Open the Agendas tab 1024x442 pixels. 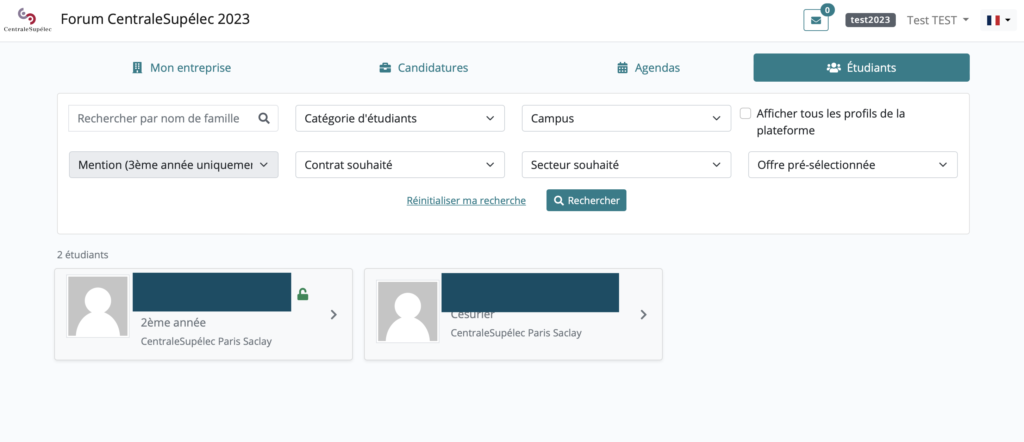[x=649, y=68]
